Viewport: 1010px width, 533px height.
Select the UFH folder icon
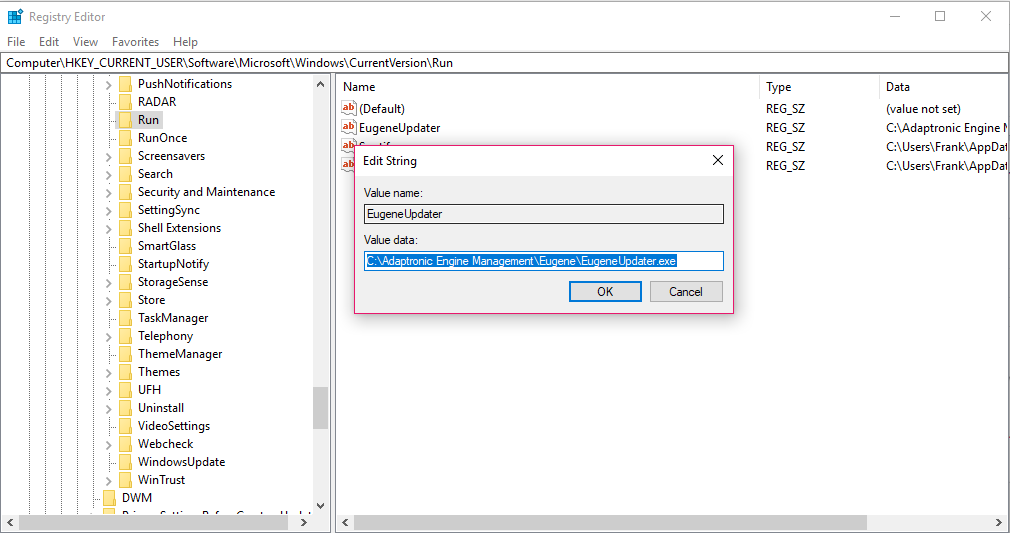(x=126, y=391)
